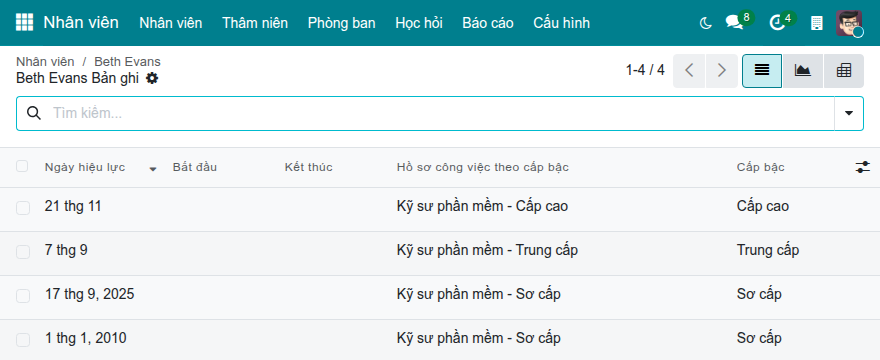
Task: Switch to the graph view
Action: (803, 71)
